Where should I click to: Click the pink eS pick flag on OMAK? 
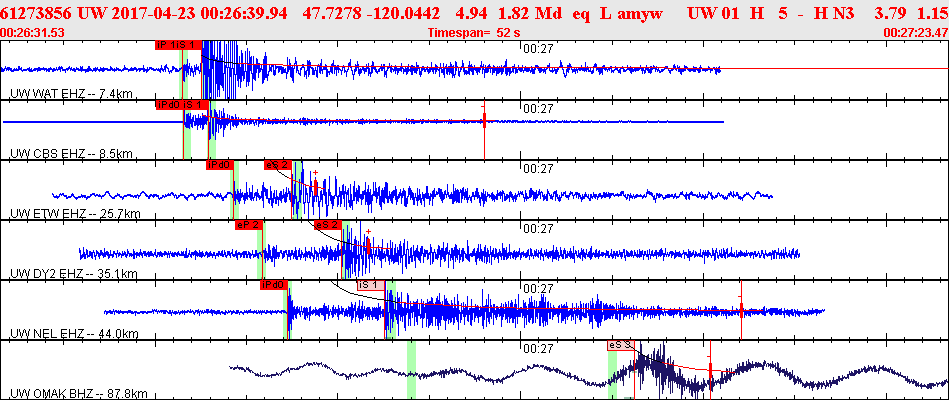point(620,344)
